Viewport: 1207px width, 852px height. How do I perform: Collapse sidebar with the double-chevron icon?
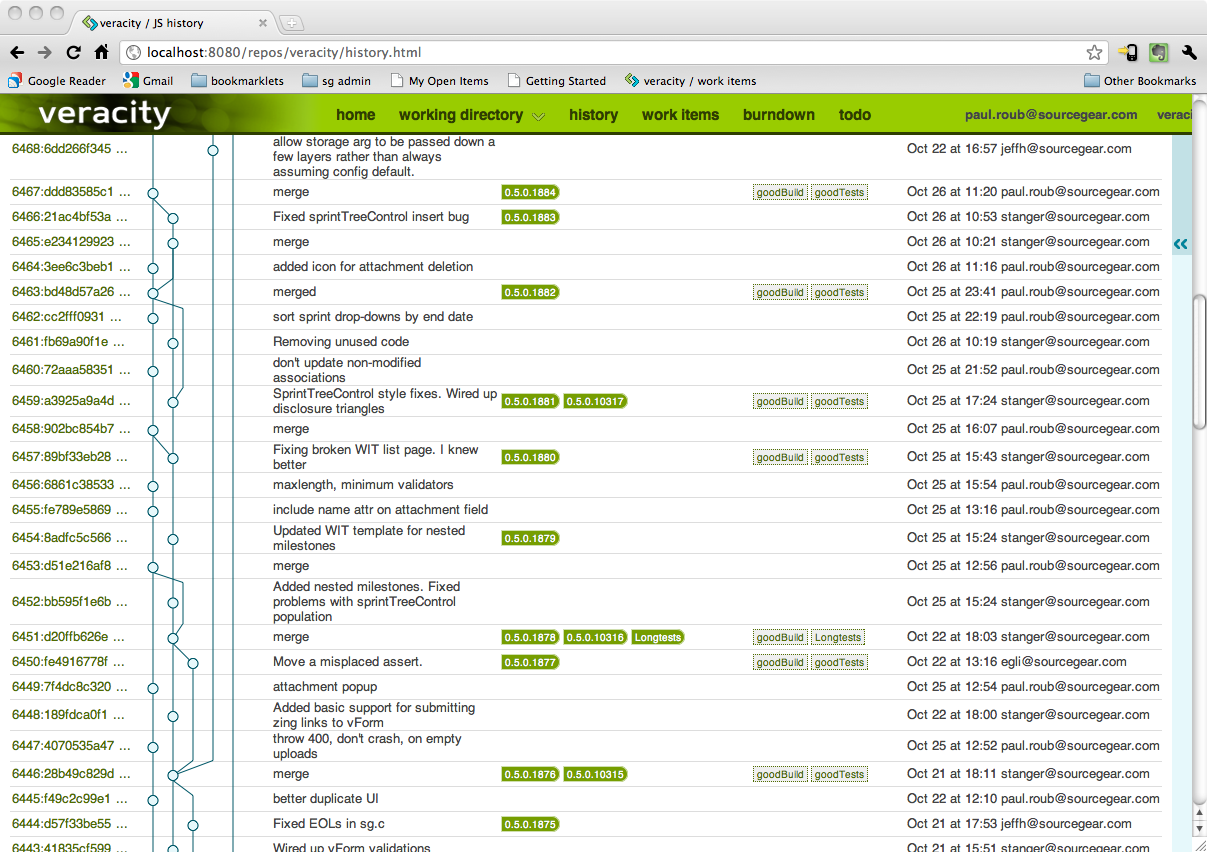(1181, 243)
